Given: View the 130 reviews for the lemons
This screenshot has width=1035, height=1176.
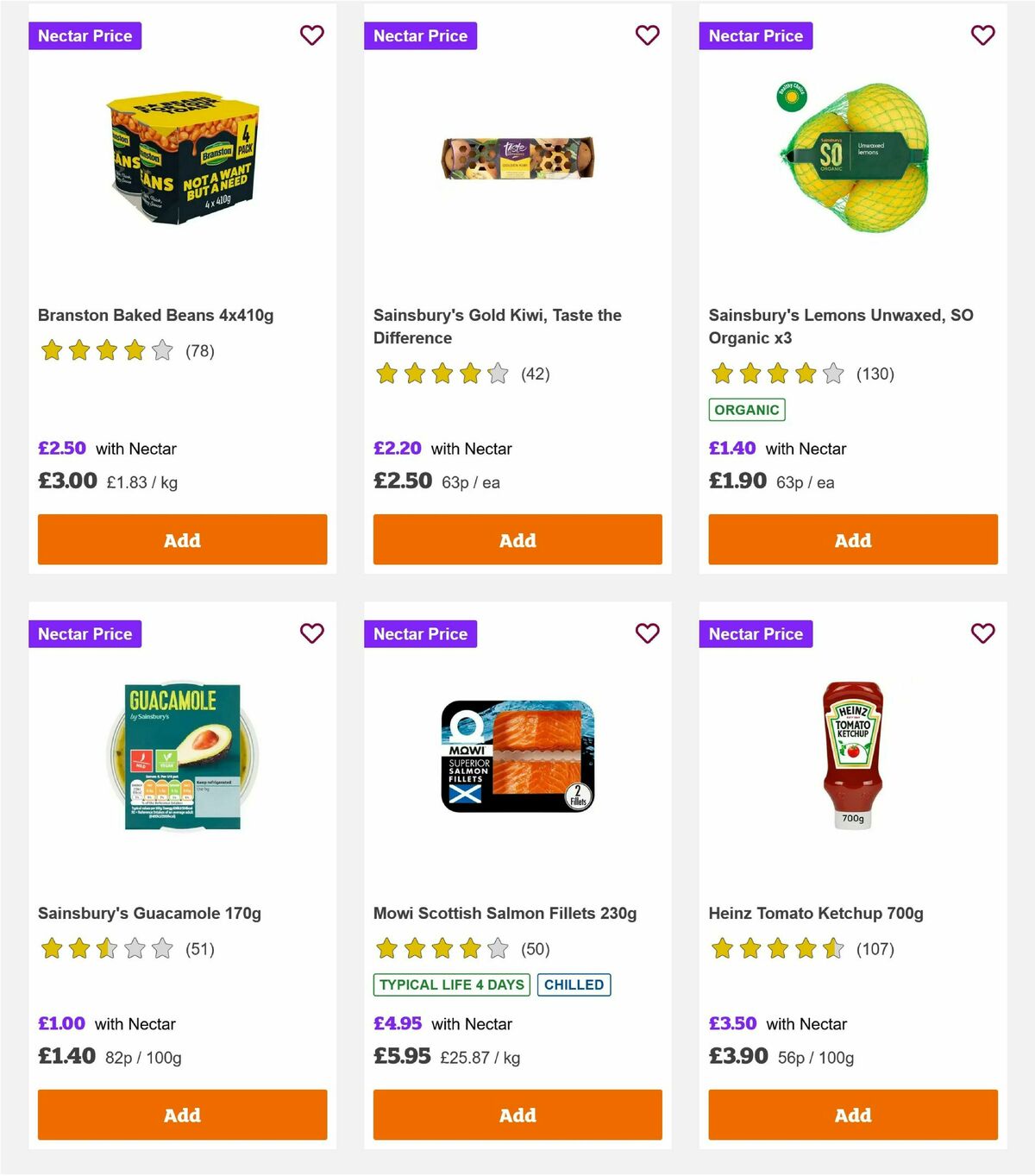Looking at the screenshot, I should click(x=875, y=374).
